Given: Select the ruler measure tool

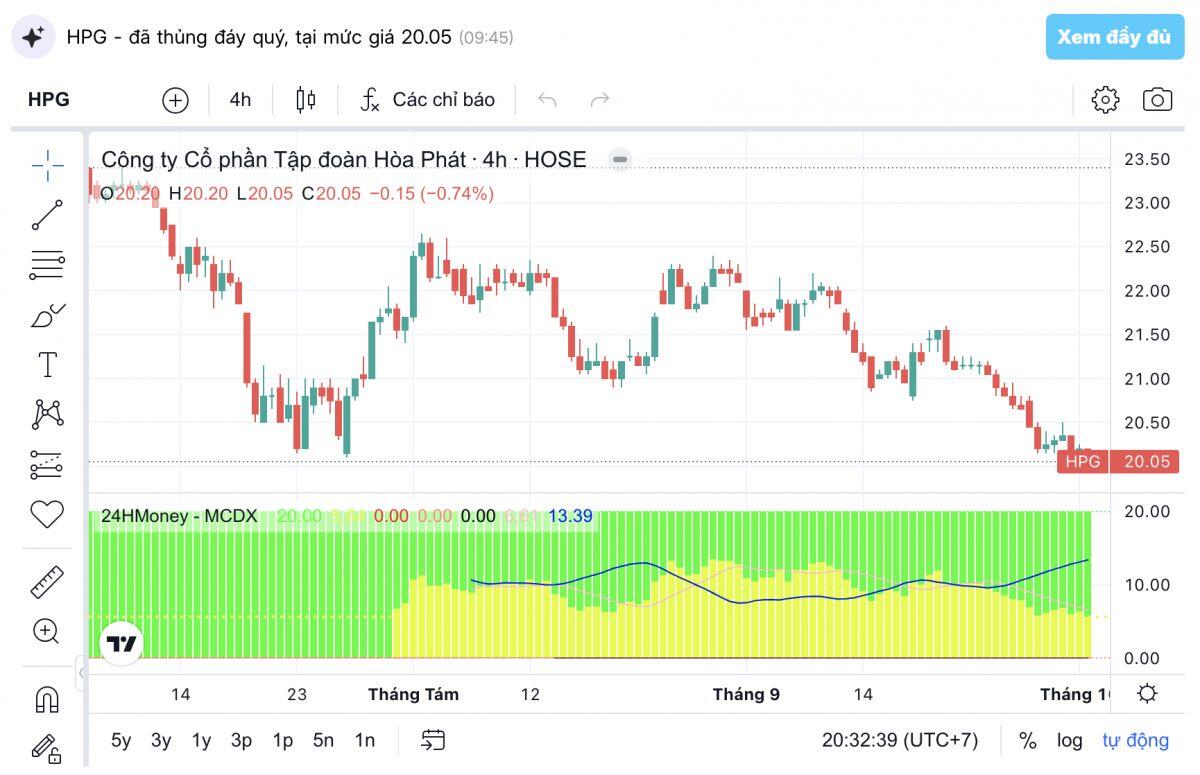Looking at the screenshot, I should pos(47,581).
